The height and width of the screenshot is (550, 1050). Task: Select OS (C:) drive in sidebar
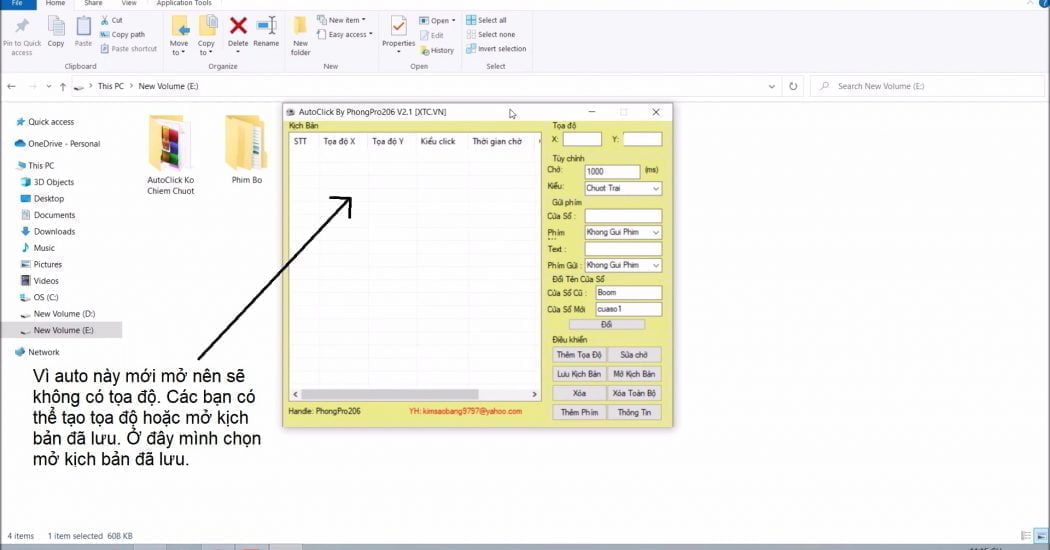coord(46,297)
